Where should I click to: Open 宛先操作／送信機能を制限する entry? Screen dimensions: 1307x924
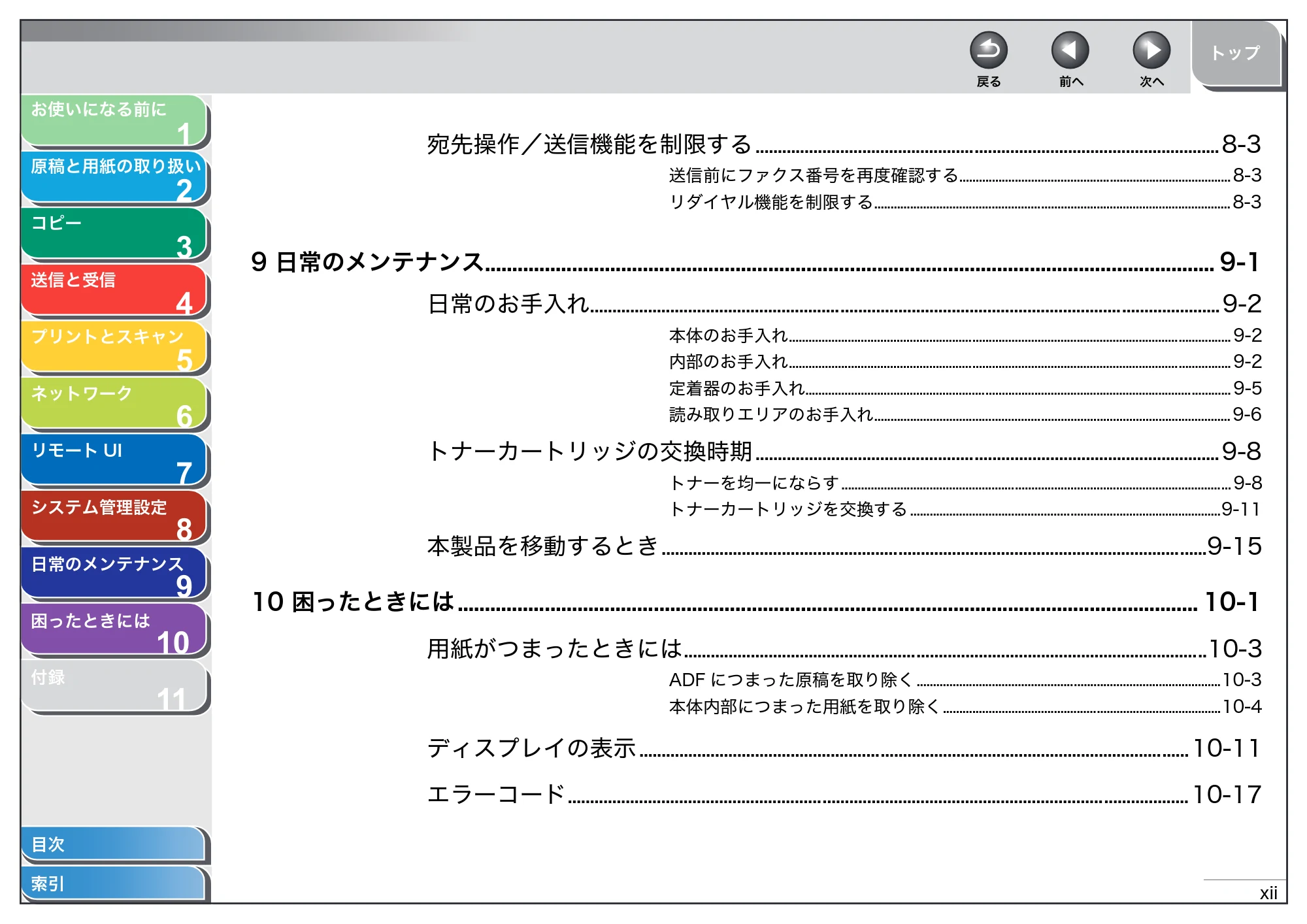coord(844,144)
